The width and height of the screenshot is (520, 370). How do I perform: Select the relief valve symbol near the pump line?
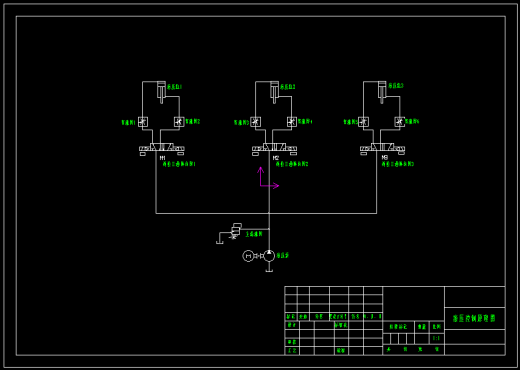coord(236,231)
